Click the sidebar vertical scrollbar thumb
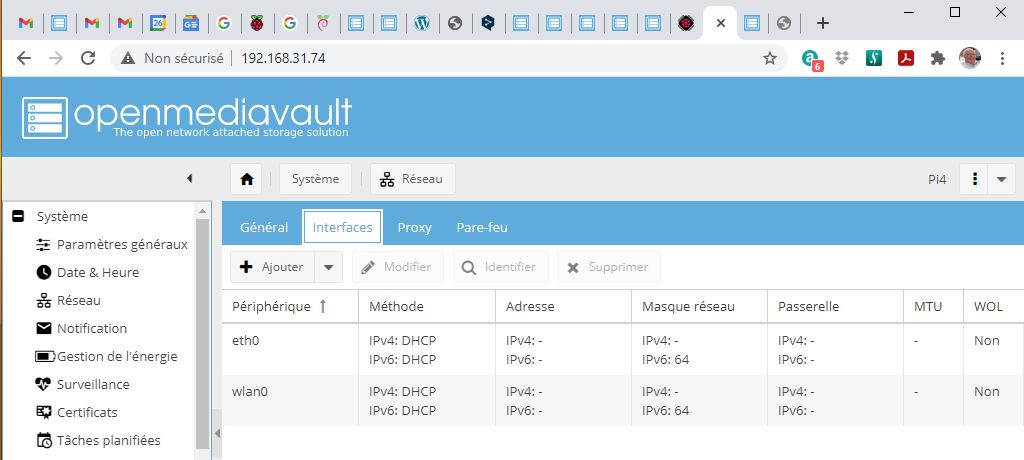 (x=202, y=333)
